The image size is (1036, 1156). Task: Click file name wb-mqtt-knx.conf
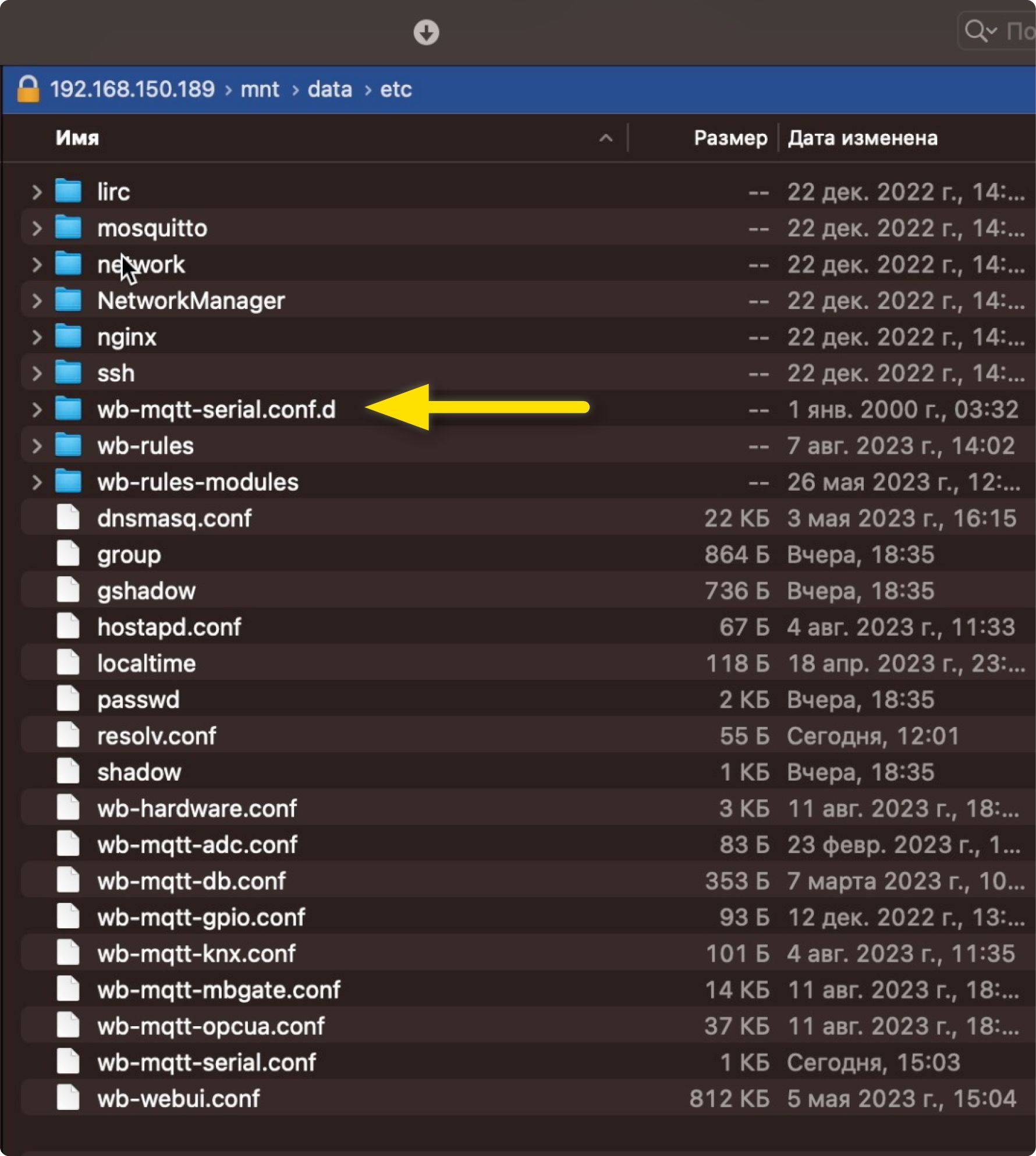[x=196, y=953]
